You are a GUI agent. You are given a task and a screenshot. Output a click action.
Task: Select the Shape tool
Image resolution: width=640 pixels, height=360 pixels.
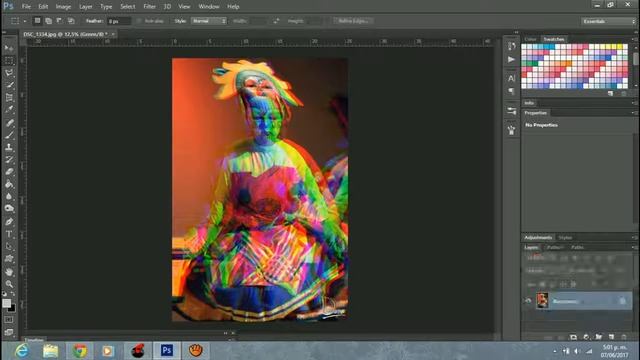9,259
